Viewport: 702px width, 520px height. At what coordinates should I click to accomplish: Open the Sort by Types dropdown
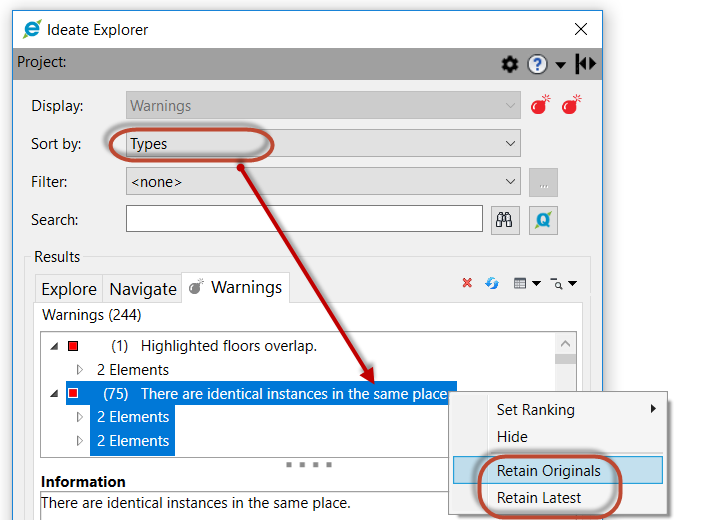pyautogui.click(x=323, y=143)
